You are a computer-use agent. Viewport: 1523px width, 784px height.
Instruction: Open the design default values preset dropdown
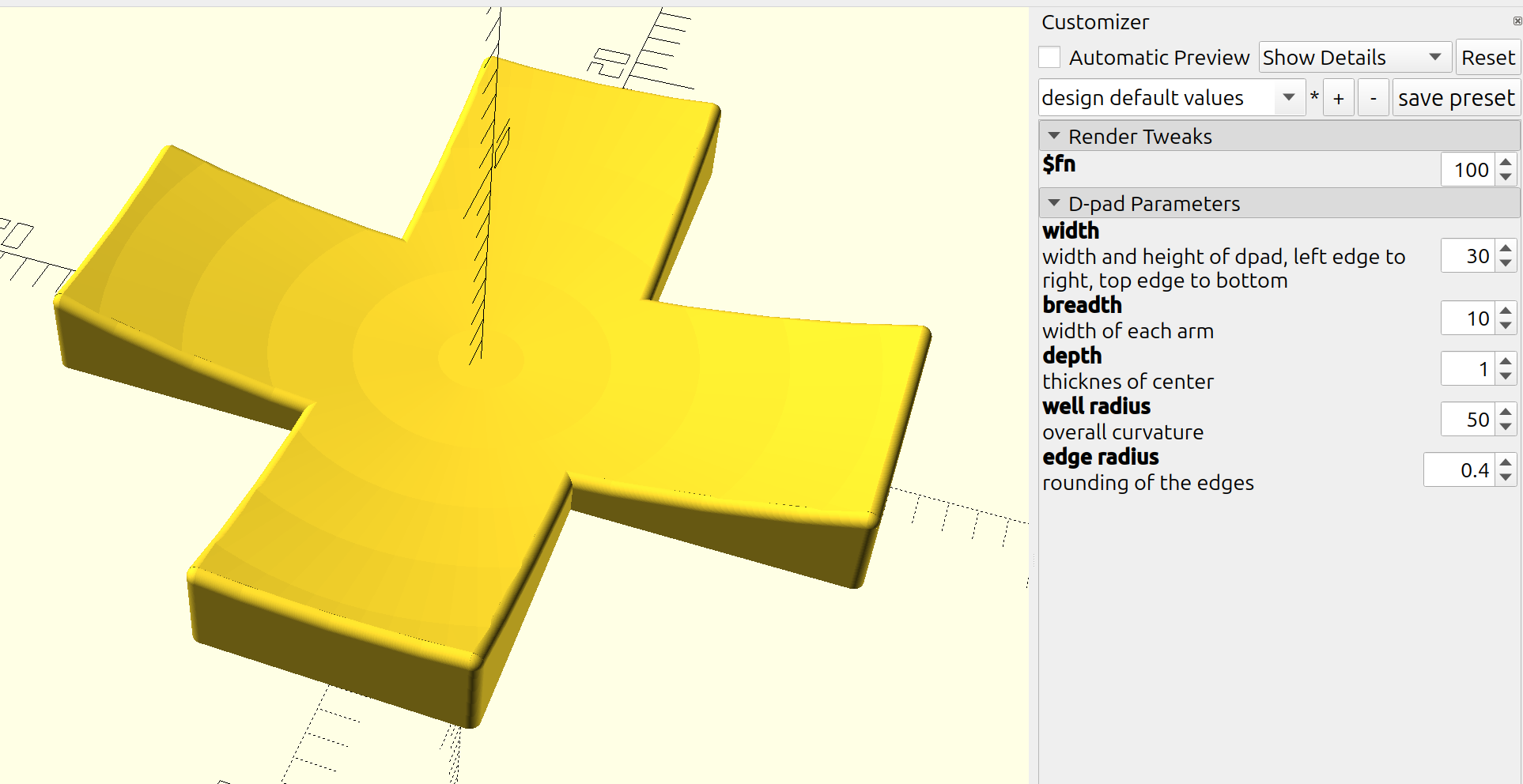coord(1171,98)
